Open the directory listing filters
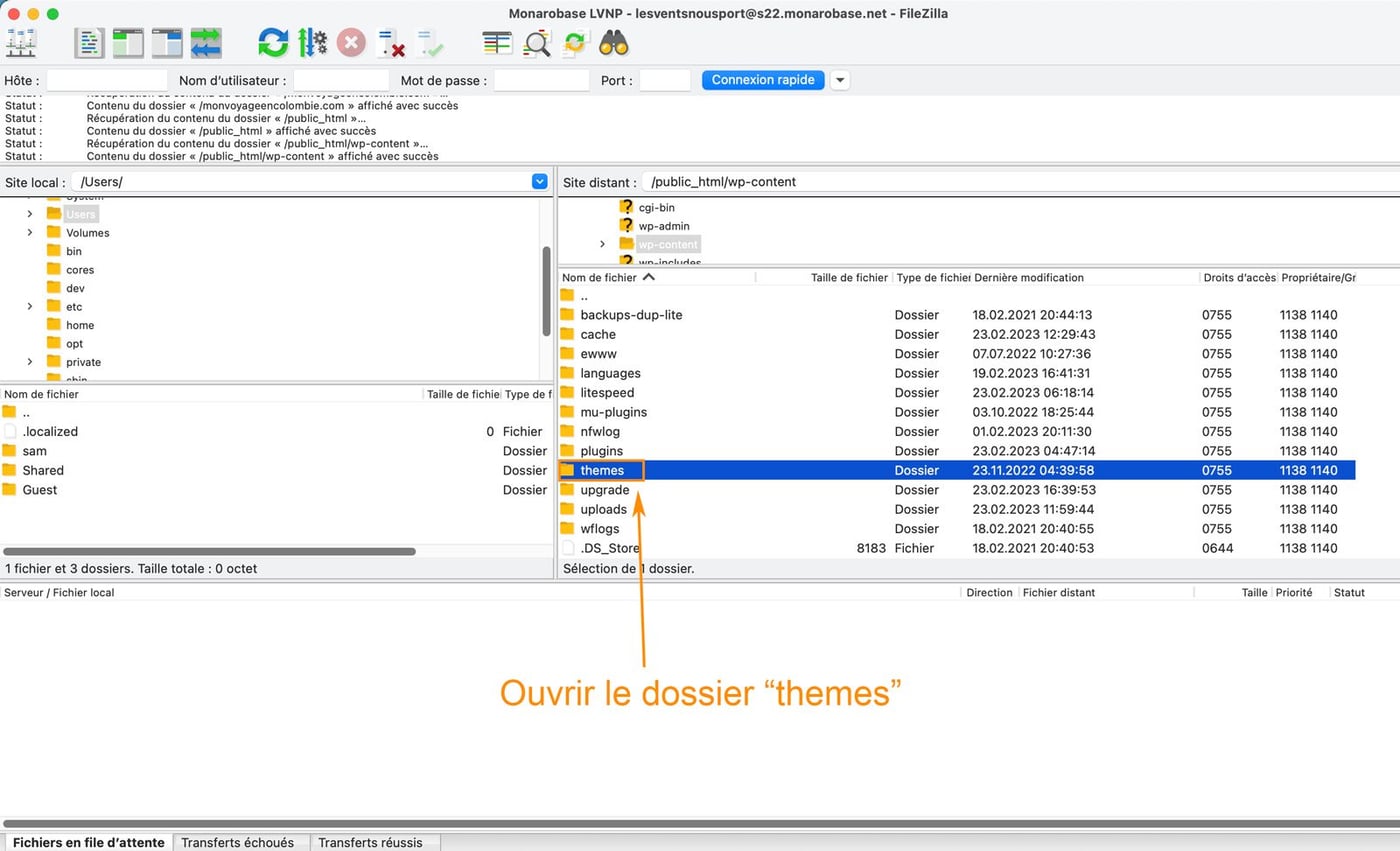Viewport: 1400px width, 851px height. (497, 42)
